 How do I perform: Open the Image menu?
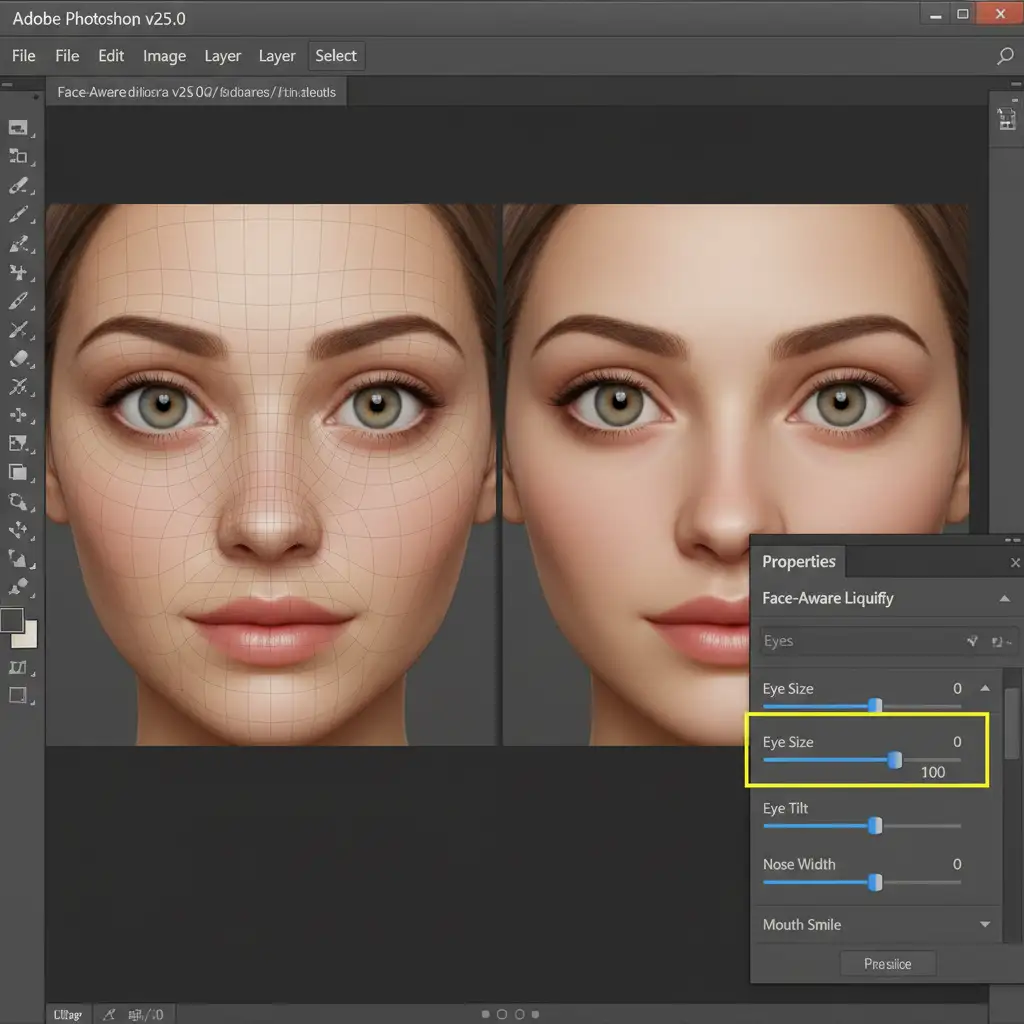click(x=164, y=56)
